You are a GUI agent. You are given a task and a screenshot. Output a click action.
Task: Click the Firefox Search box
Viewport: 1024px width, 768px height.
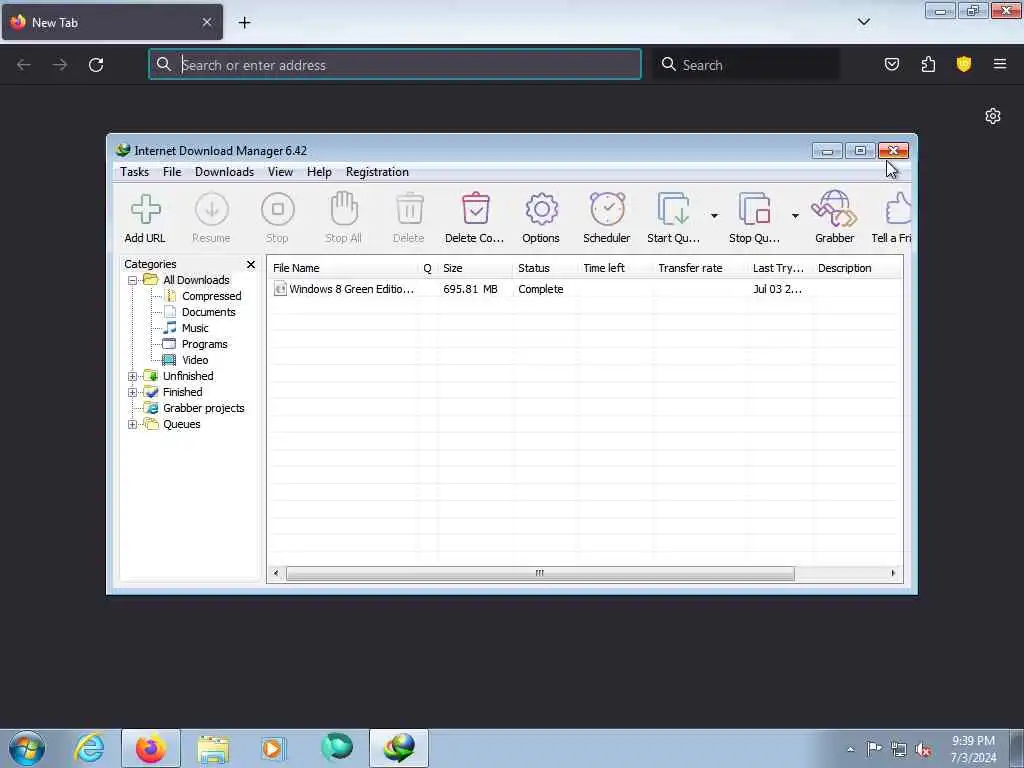tap(746, 65)
